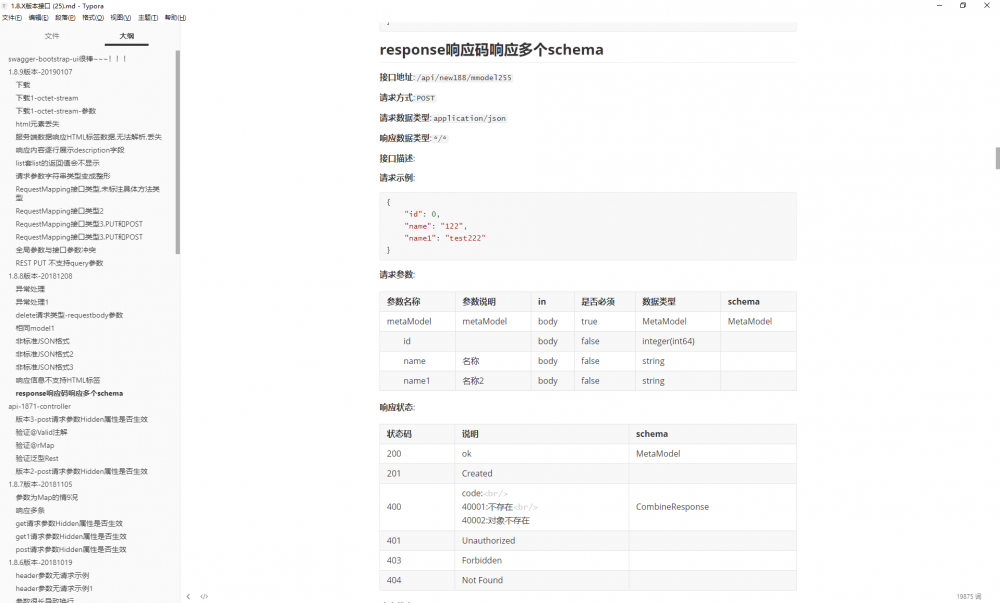
Task: Switch to the 文件 sidebar tab
Action: click(51, 35)
